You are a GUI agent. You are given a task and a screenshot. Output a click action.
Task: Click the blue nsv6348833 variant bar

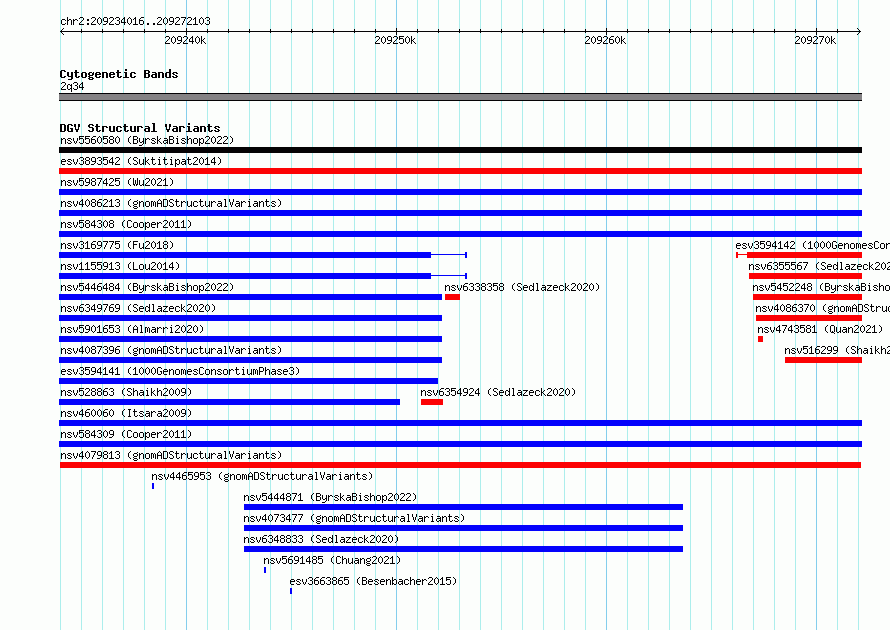click(463, 549)
